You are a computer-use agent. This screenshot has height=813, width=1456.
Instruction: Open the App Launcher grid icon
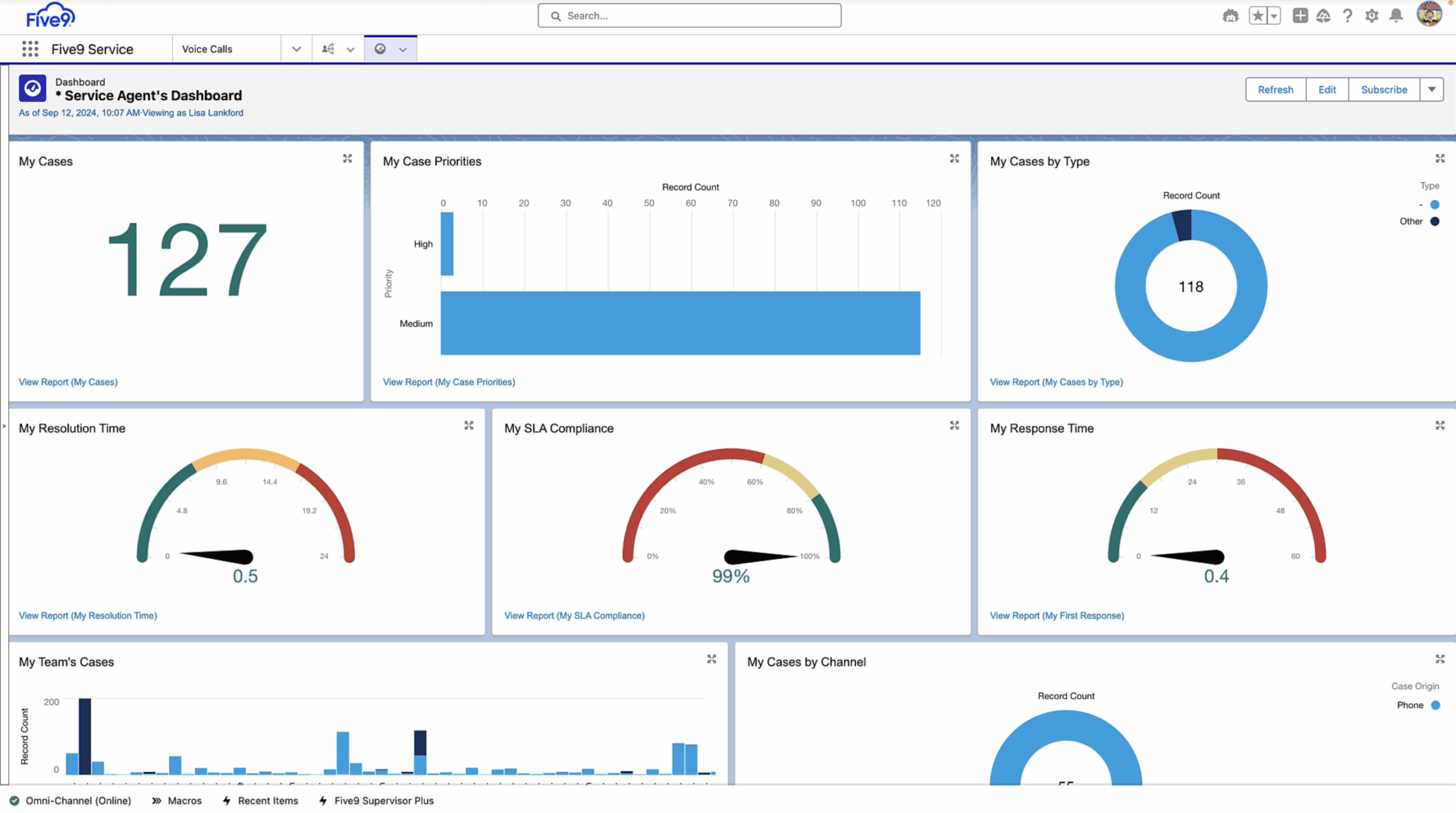click(30, 49)
